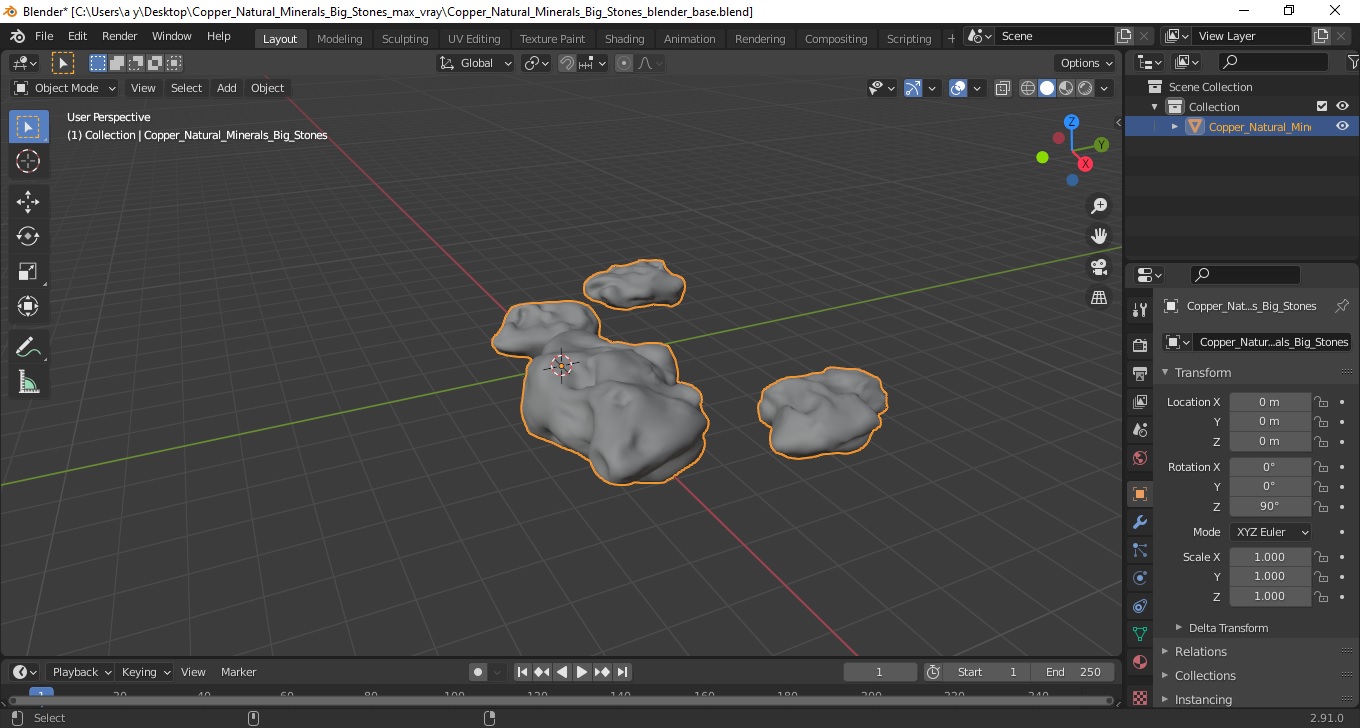Select the Transform tool
The width and height of the screenshot is (1360, 728).
[28, 306]
